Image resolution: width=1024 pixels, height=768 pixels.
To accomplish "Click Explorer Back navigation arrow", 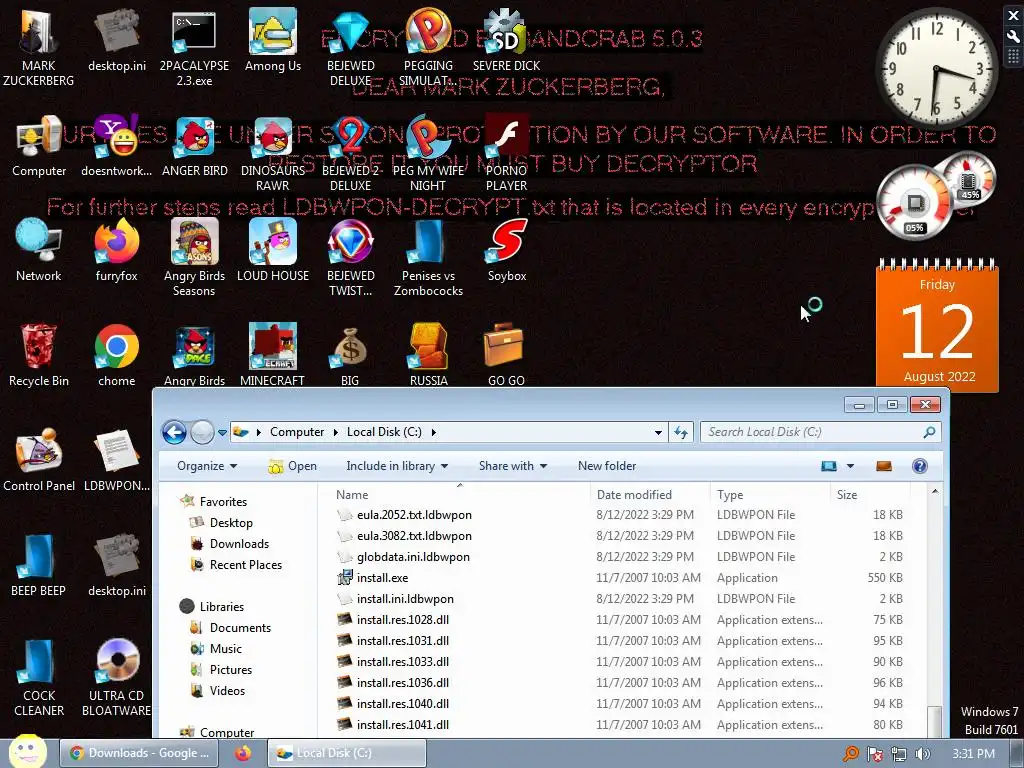I will pyautogui.click(x=174, y=432).
